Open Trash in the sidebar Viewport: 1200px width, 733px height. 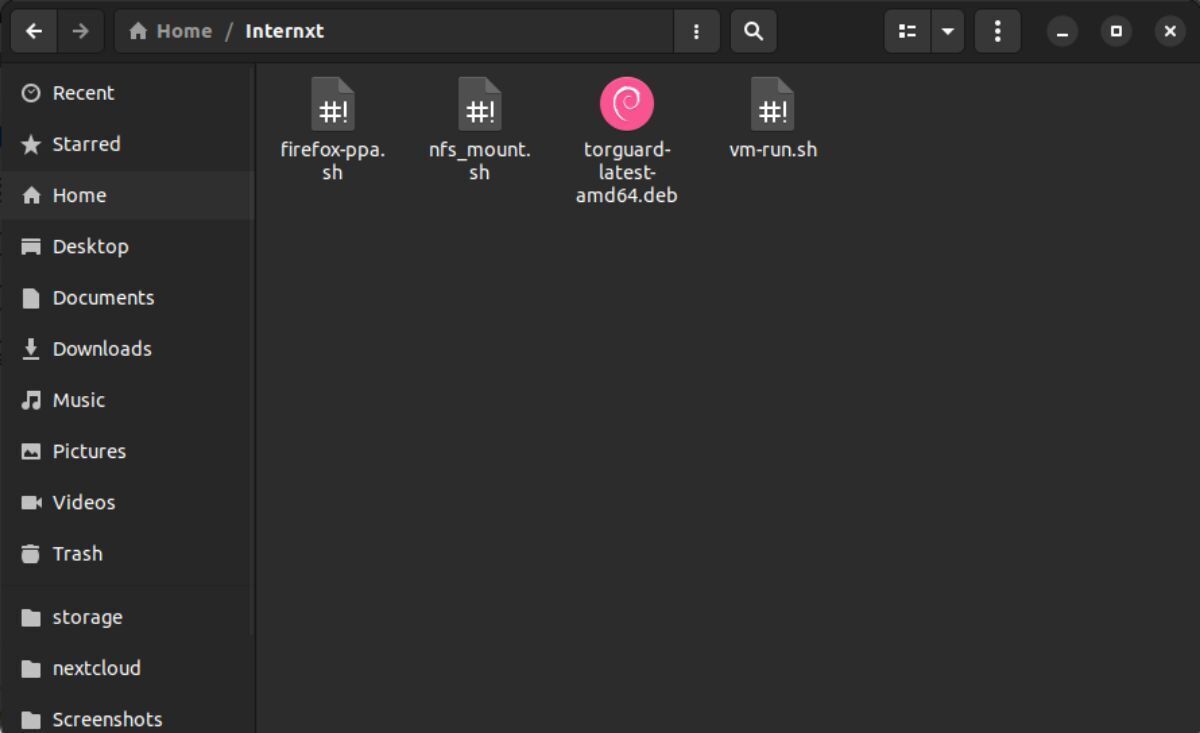tap(127, 553)
